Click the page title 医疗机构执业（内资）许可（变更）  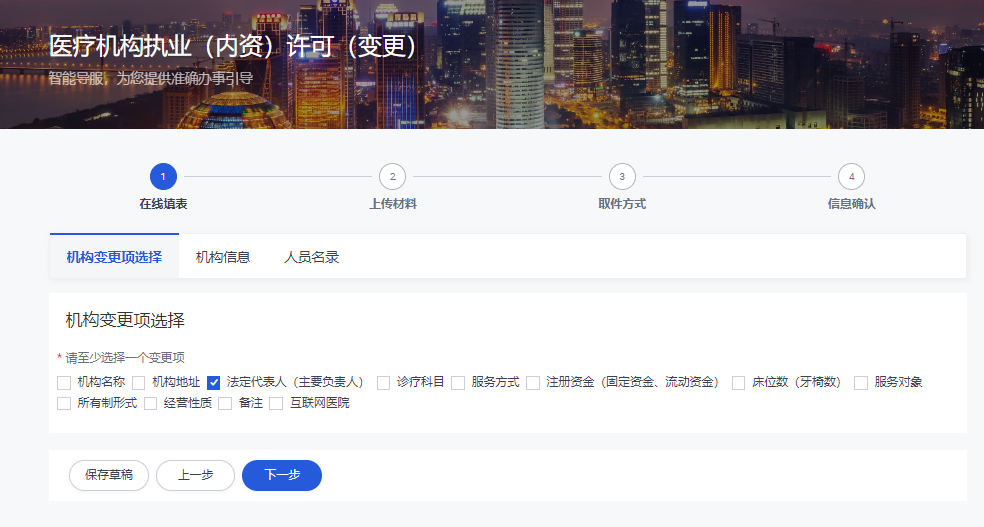(x=233, y=46)
